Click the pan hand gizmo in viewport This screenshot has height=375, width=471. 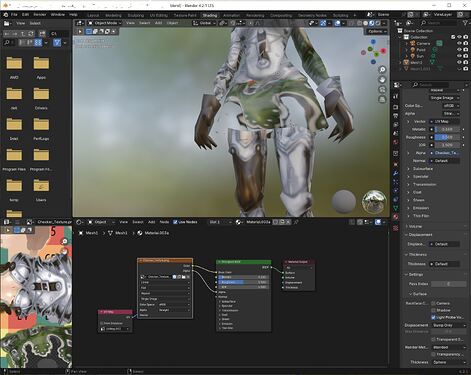click(382, 79)
